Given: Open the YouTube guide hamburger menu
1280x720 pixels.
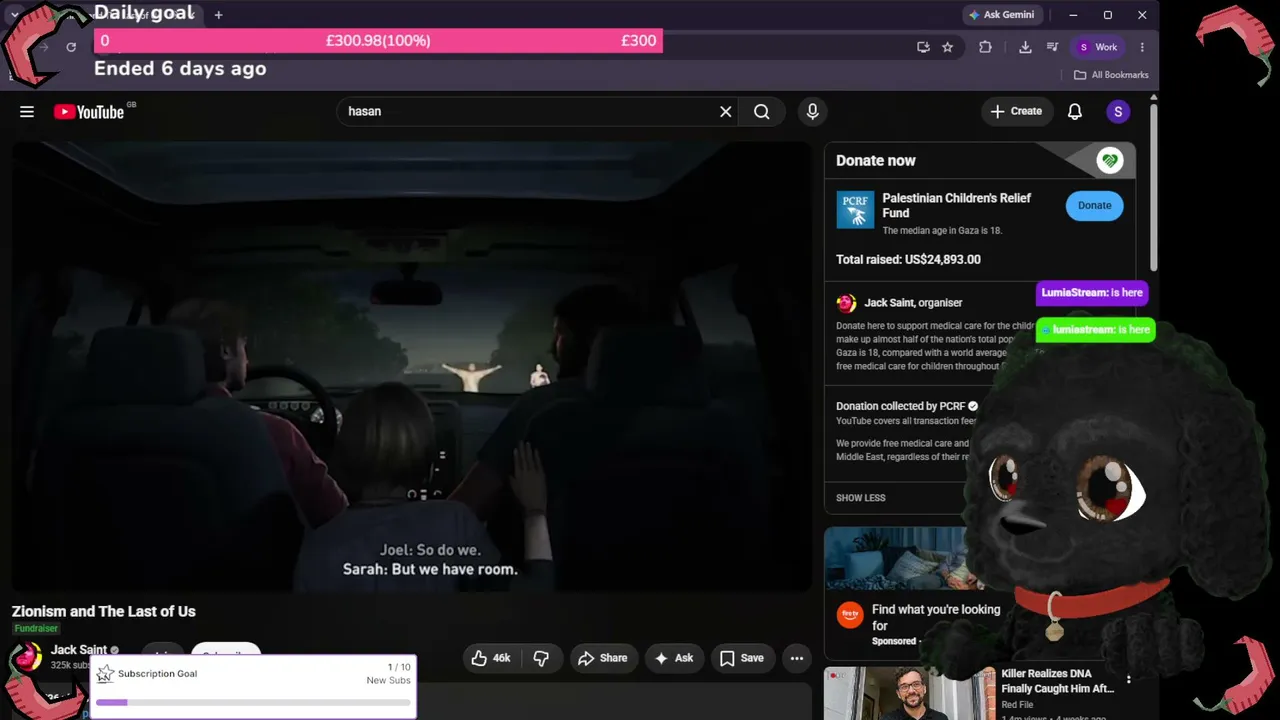Looking at the screenshot, I should (27, 112).
